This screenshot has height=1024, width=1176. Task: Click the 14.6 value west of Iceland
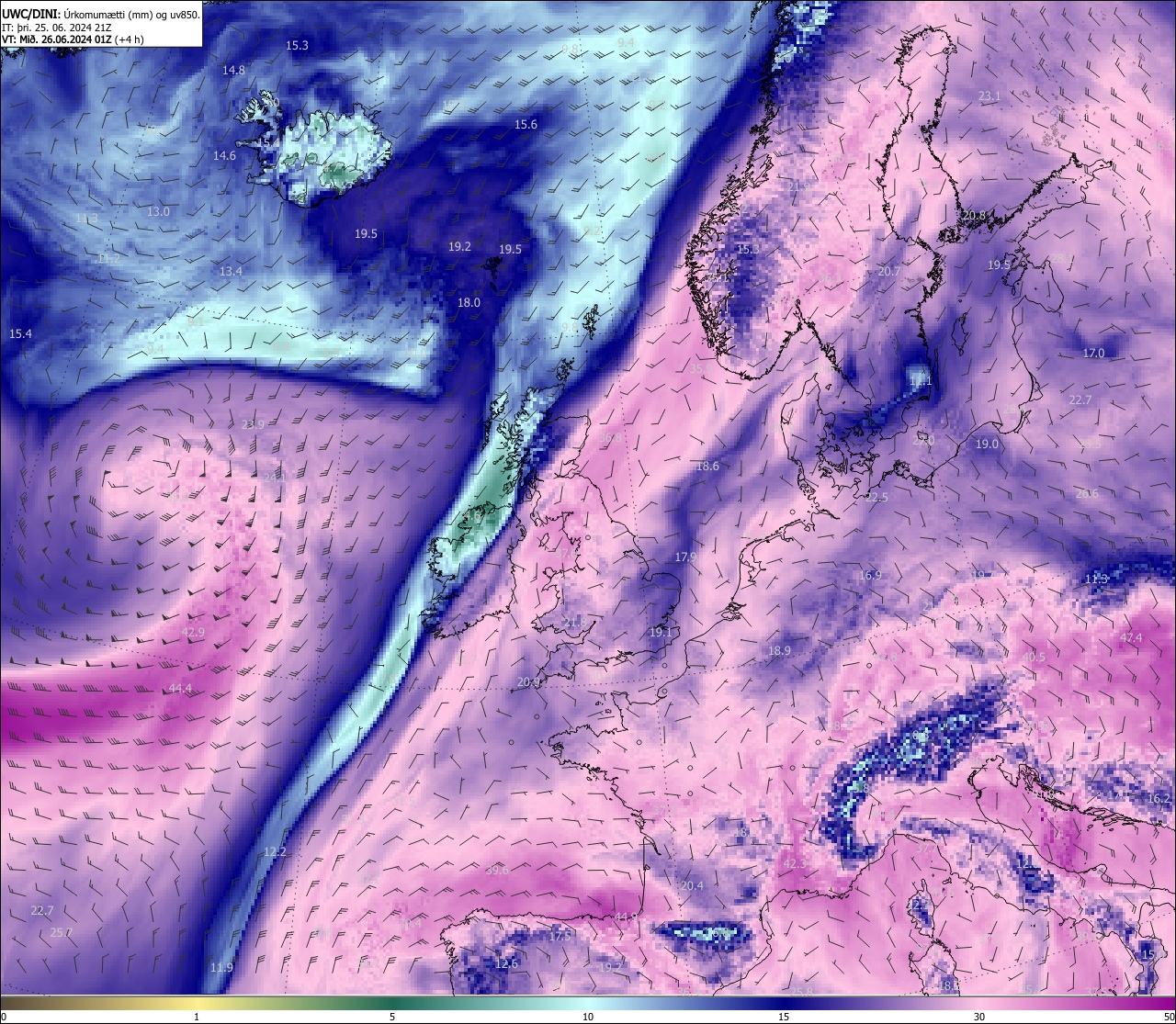tap(224, 155)
